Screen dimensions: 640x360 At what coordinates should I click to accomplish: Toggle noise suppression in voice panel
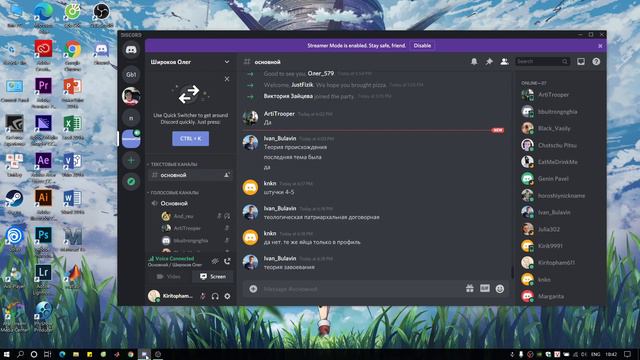tap(215, 261)
